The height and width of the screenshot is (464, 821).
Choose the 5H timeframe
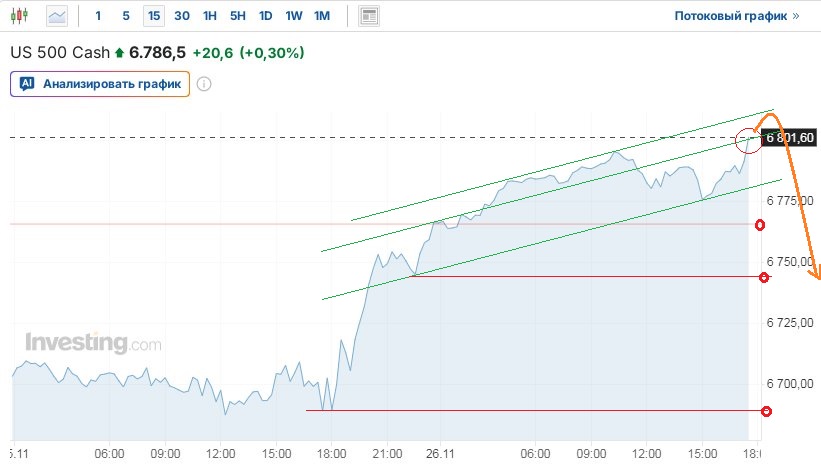pyautogui.click(x=237, y=16)
